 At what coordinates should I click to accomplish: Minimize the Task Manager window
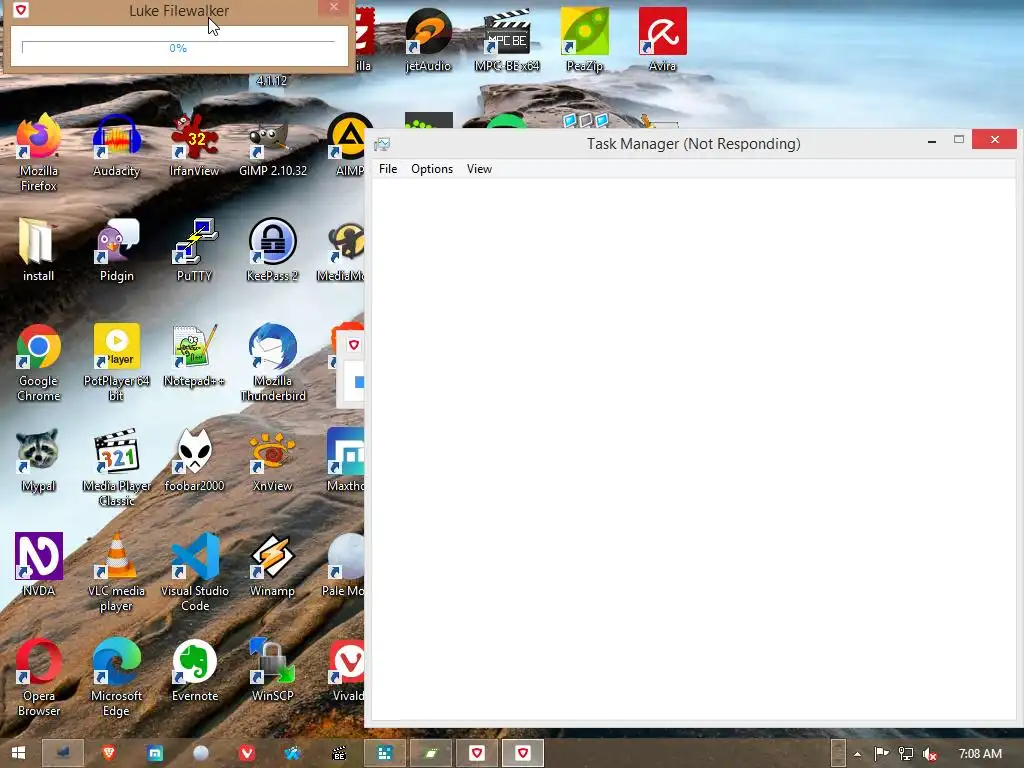point(932,140)
